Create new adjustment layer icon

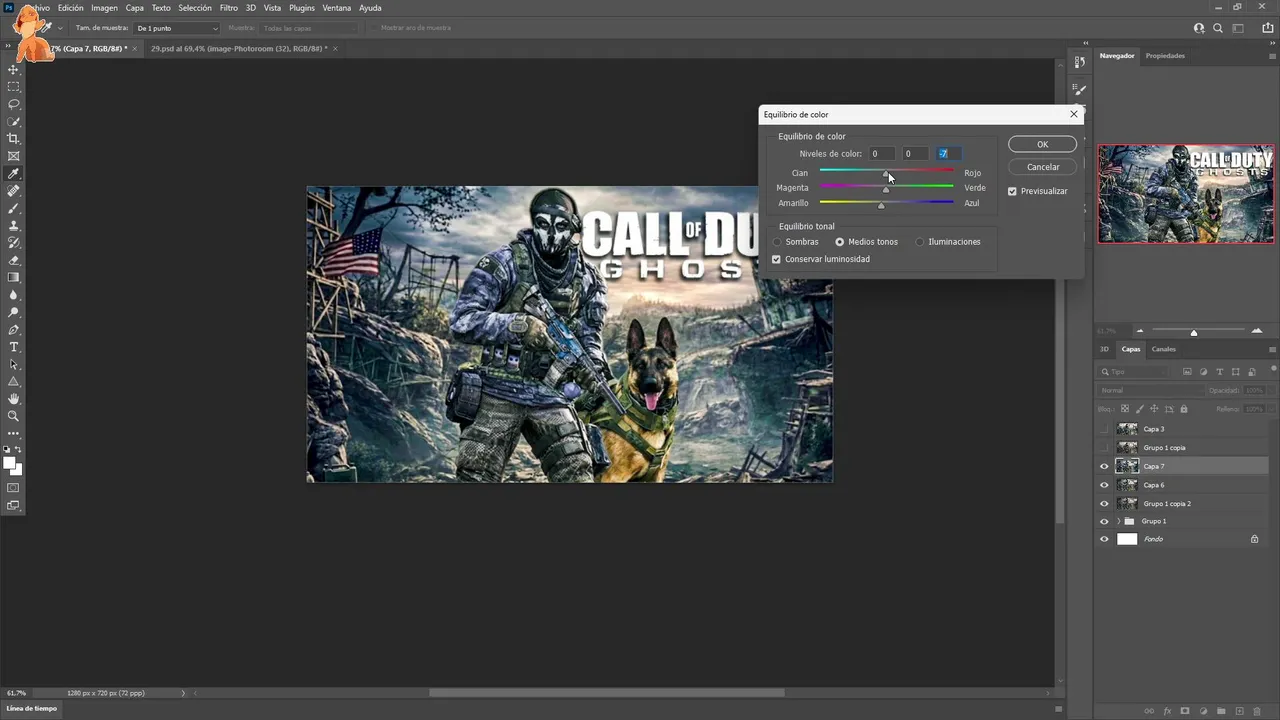click(1203, 711)
